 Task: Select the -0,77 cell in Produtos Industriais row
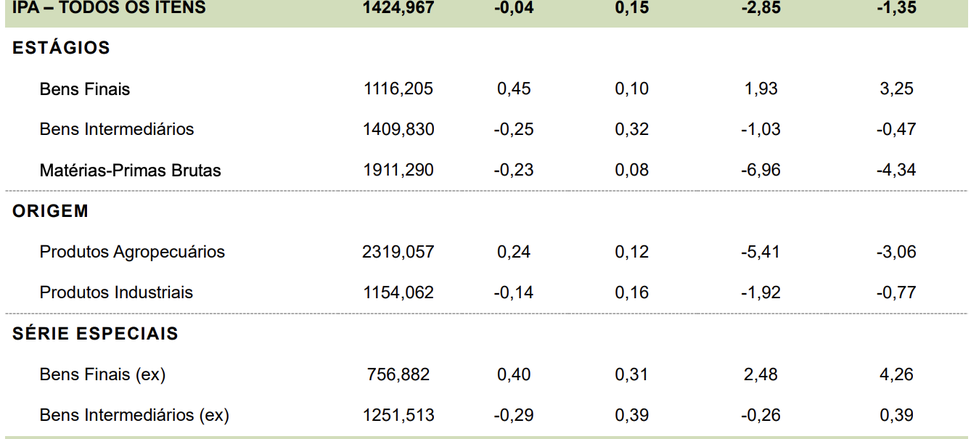tap(896, 293)
